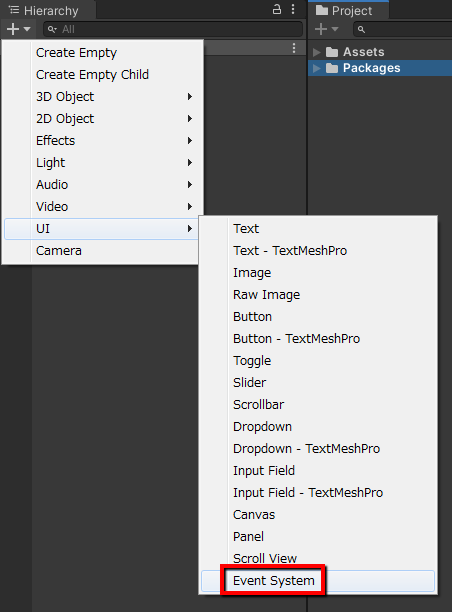Choose Input Field - TextMeshPro
Screen dimensions: 452x612
coord(318,493)
